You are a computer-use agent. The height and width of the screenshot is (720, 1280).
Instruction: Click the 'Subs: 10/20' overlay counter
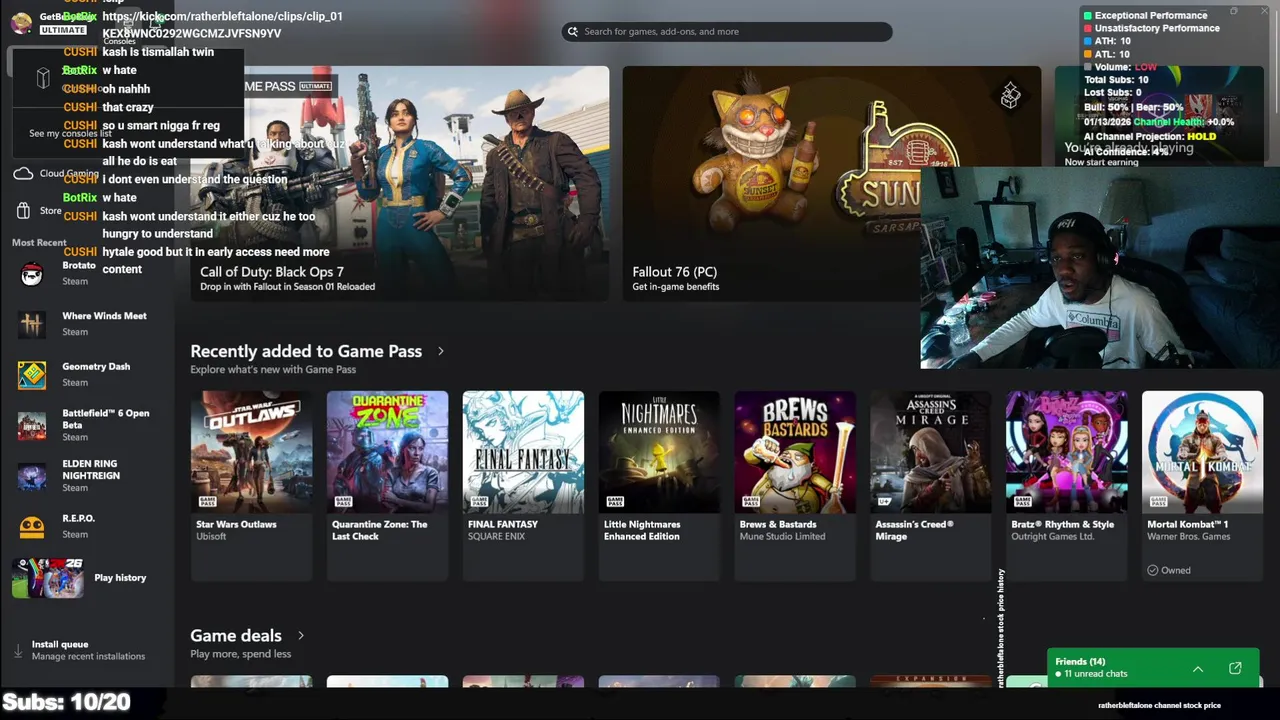point(67,702)
